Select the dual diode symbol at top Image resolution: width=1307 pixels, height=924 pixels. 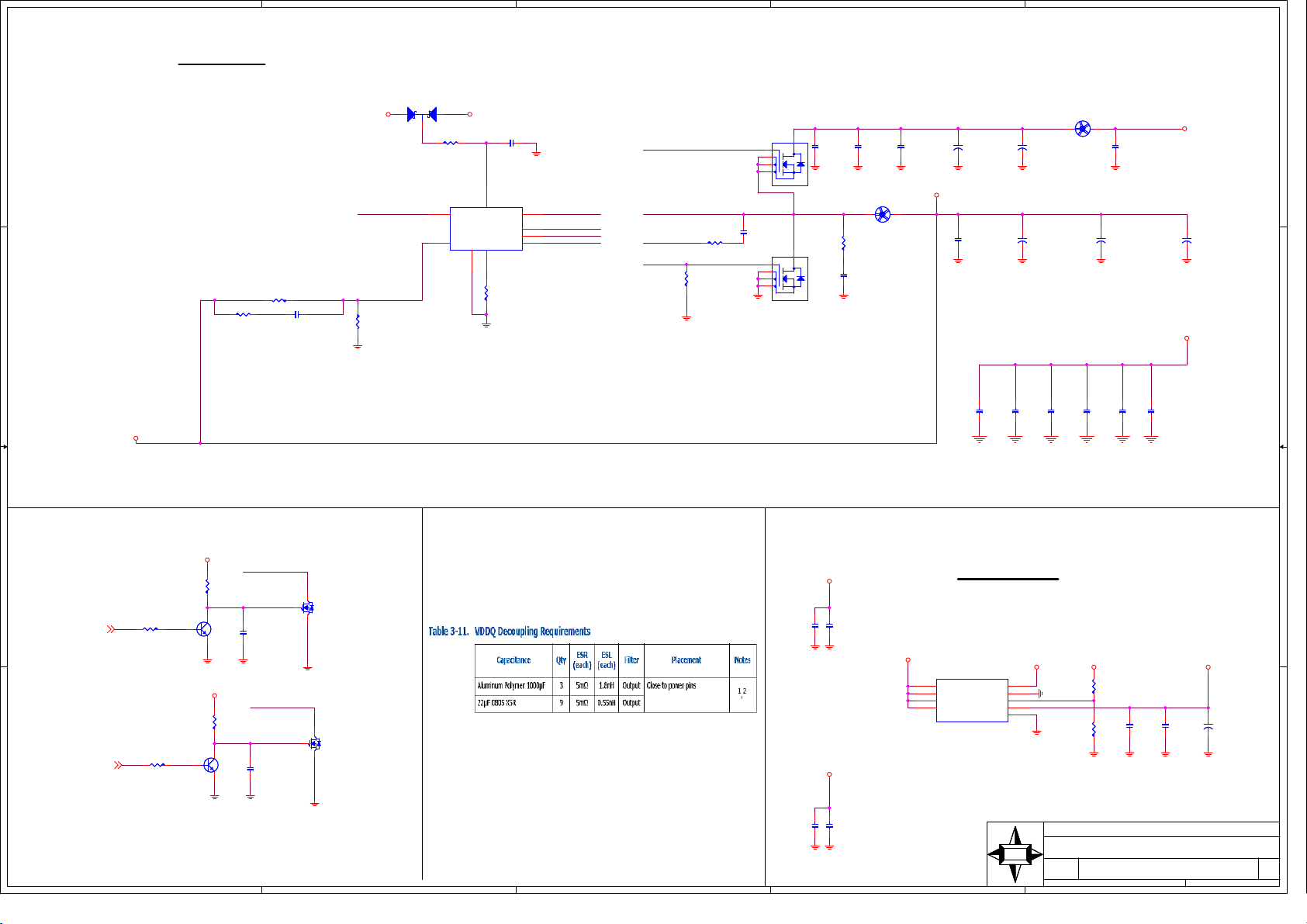pyautogui.click(x=422, y=115)
